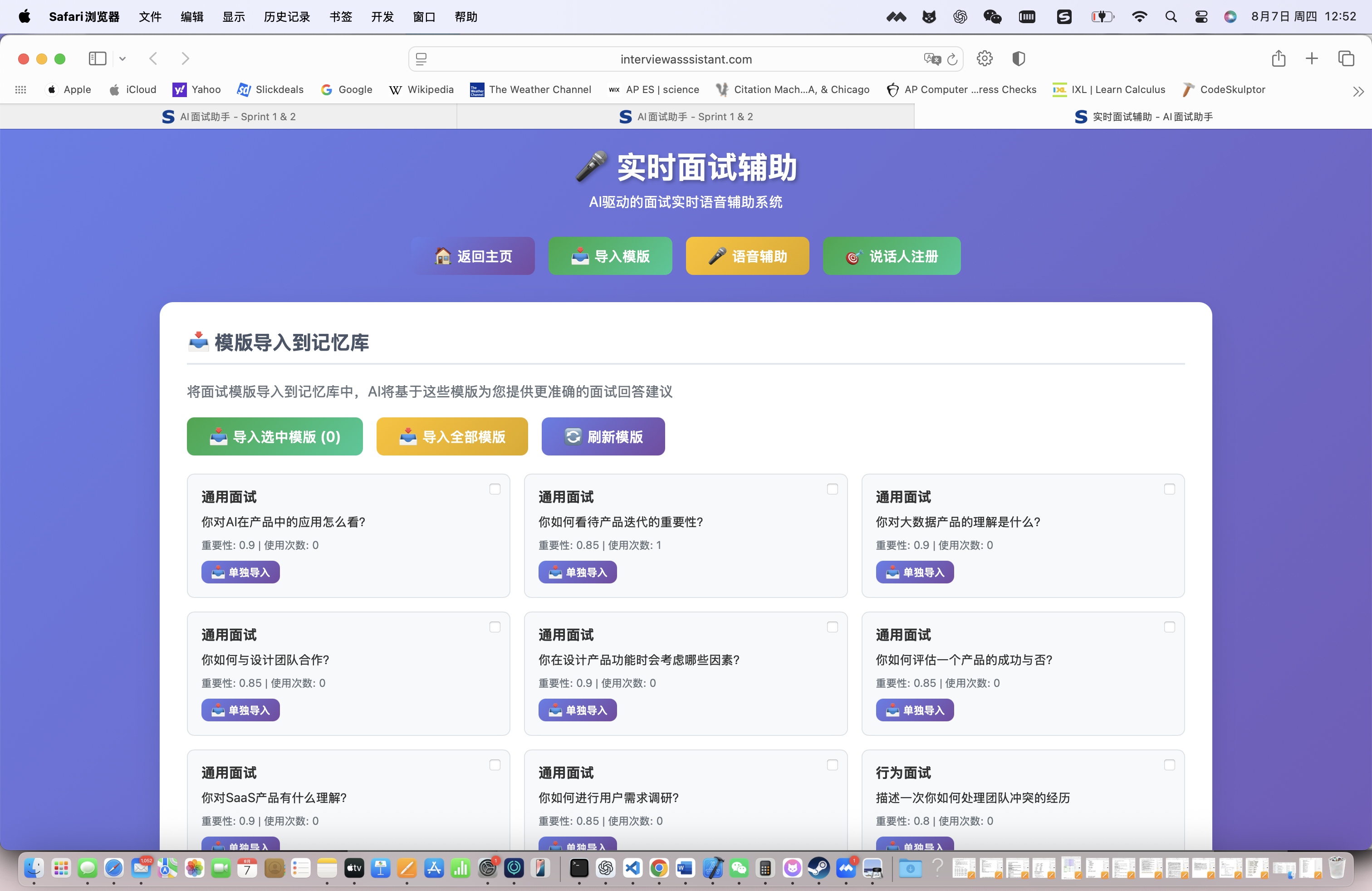The image size is (1372, 891).
Task: Go forward to the next page
Action: tap(185, 59)
